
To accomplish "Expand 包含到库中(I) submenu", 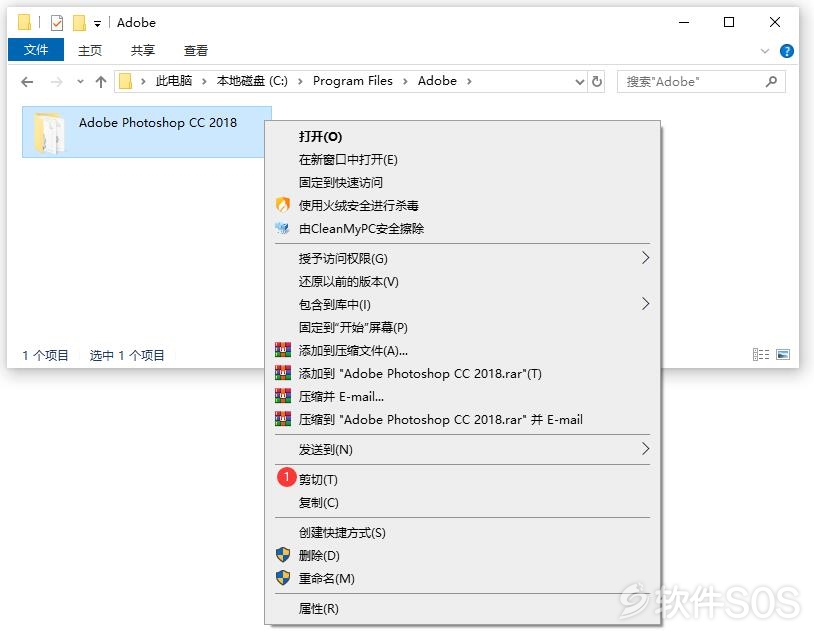I will pos(462,304).
